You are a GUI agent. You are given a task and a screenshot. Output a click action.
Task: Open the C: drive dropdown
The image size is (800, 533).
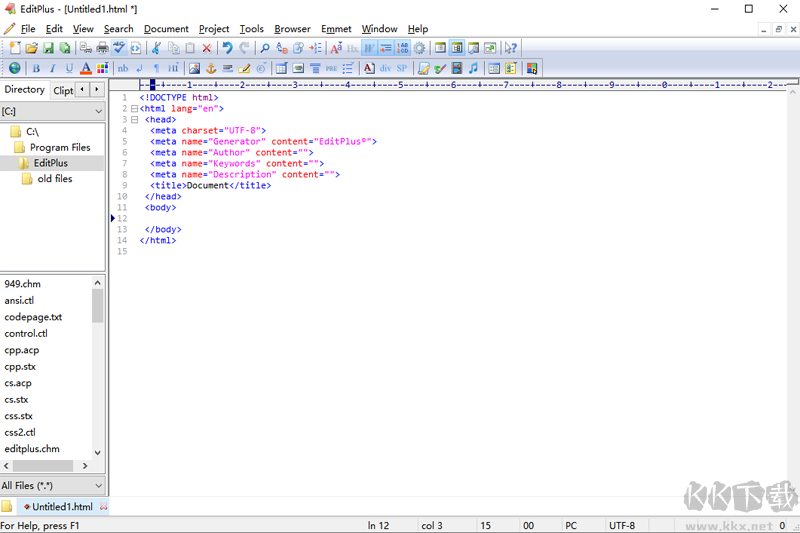pyautogui.click(x=97, y=112)
